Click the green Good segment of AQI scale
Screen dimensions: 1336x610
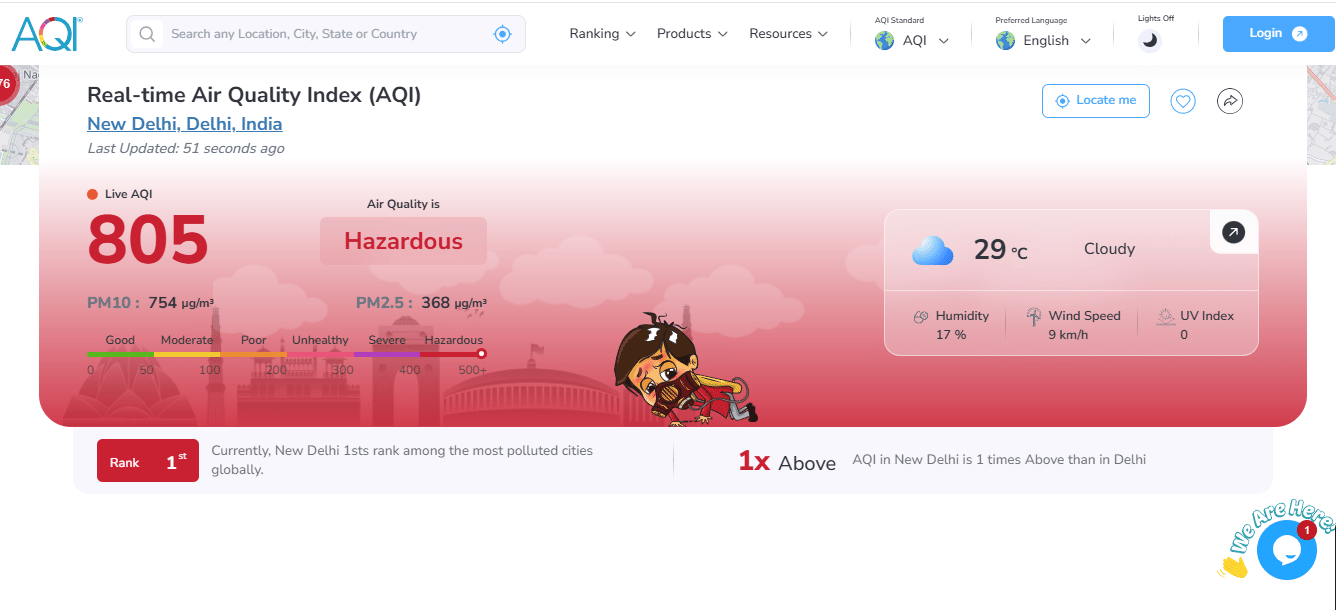(x=120, y=354)
